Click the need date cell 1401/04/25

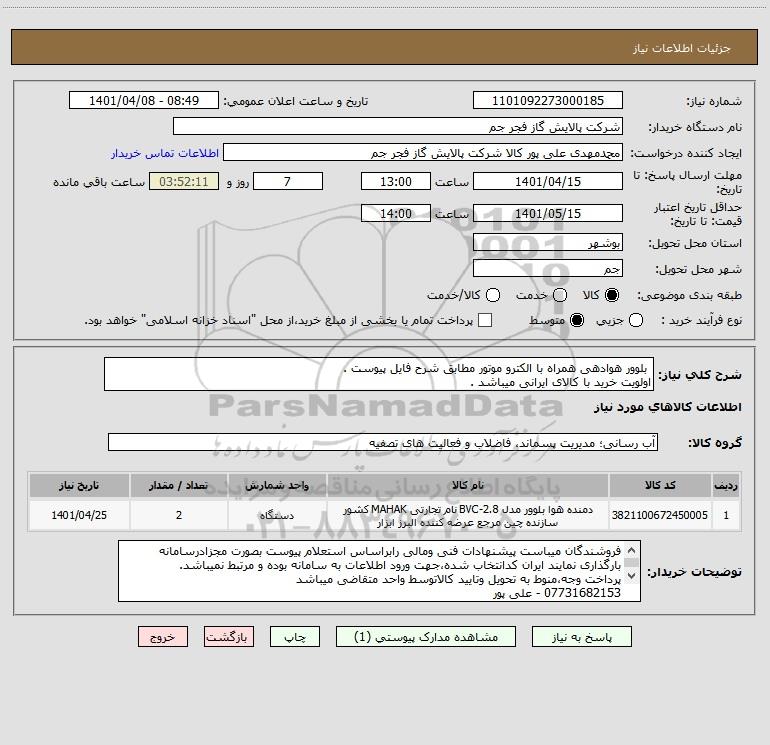point(79,515)
